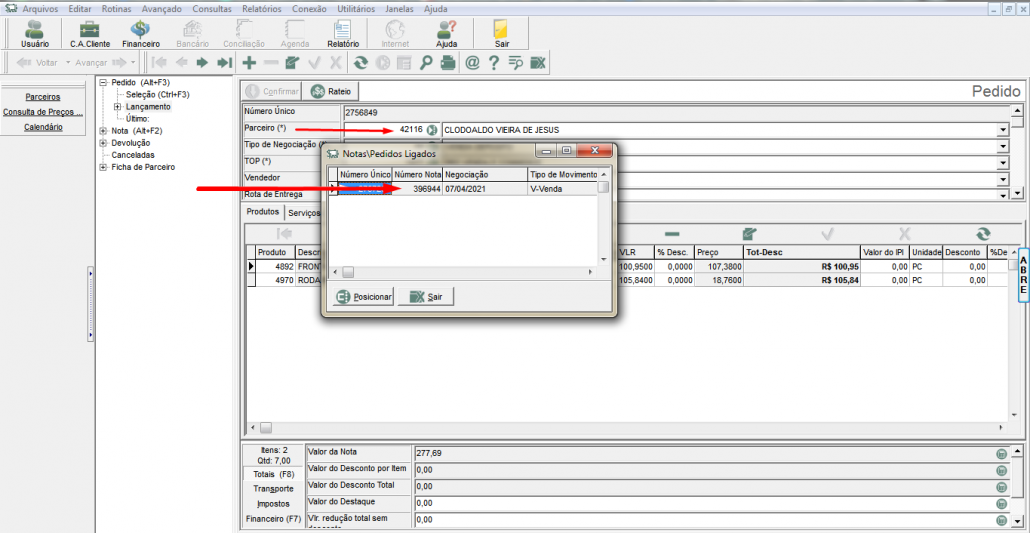
Task: Switch to the Produtos tab
Action: [x=262, y=213]
